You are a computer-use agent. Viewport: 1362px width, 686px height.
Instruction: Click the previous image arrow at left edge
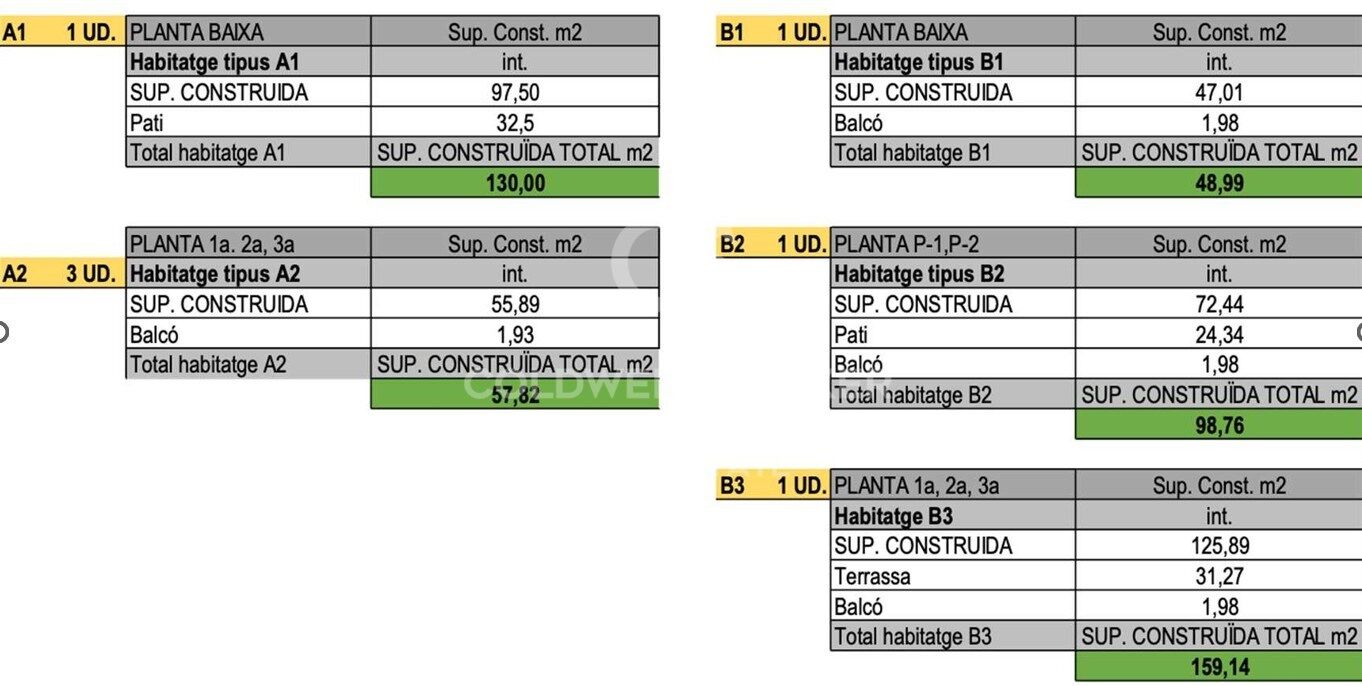[x=3, y=332]
